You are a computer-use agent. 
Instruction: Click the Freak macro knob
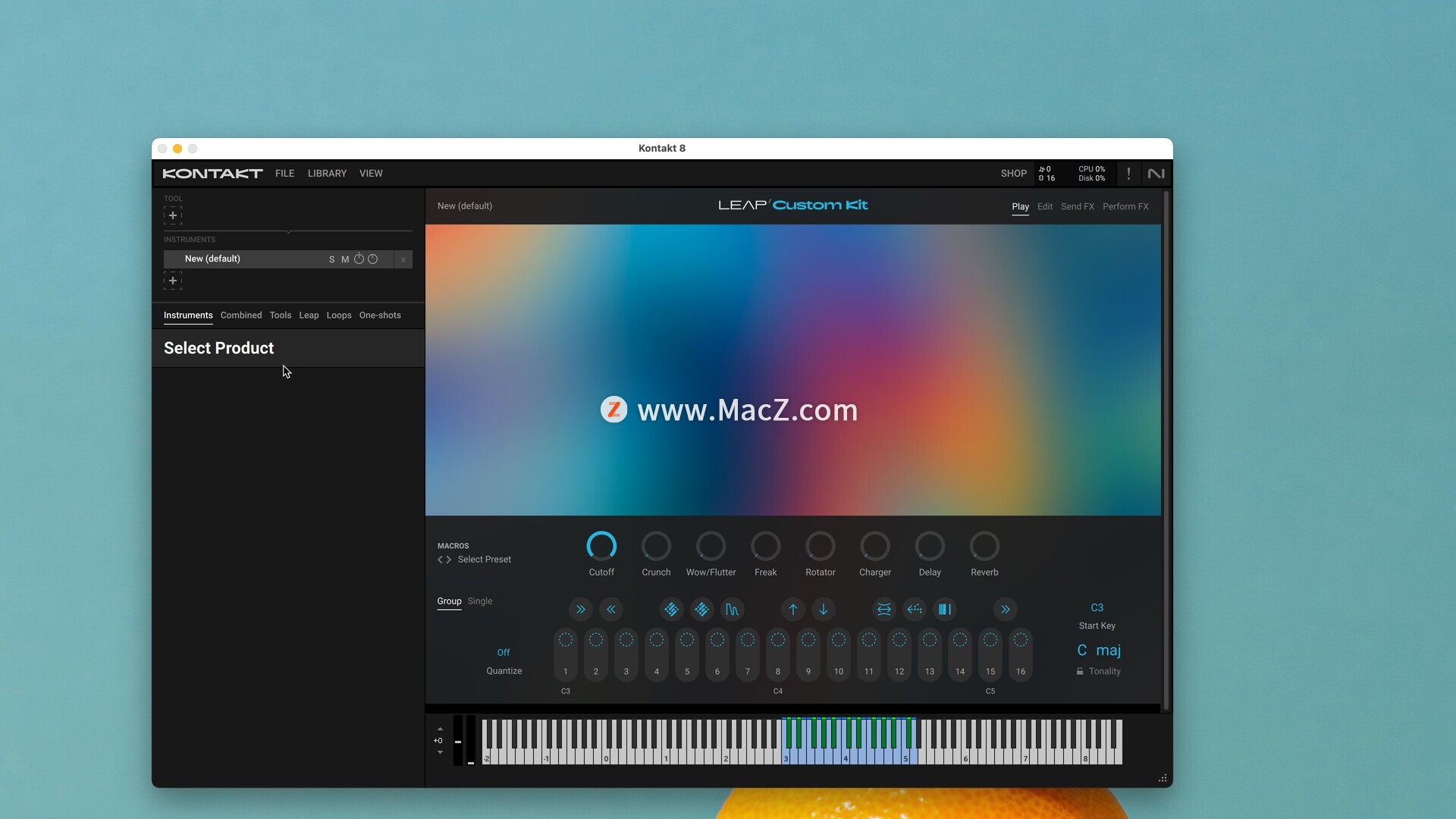click(x=765, y=546)
